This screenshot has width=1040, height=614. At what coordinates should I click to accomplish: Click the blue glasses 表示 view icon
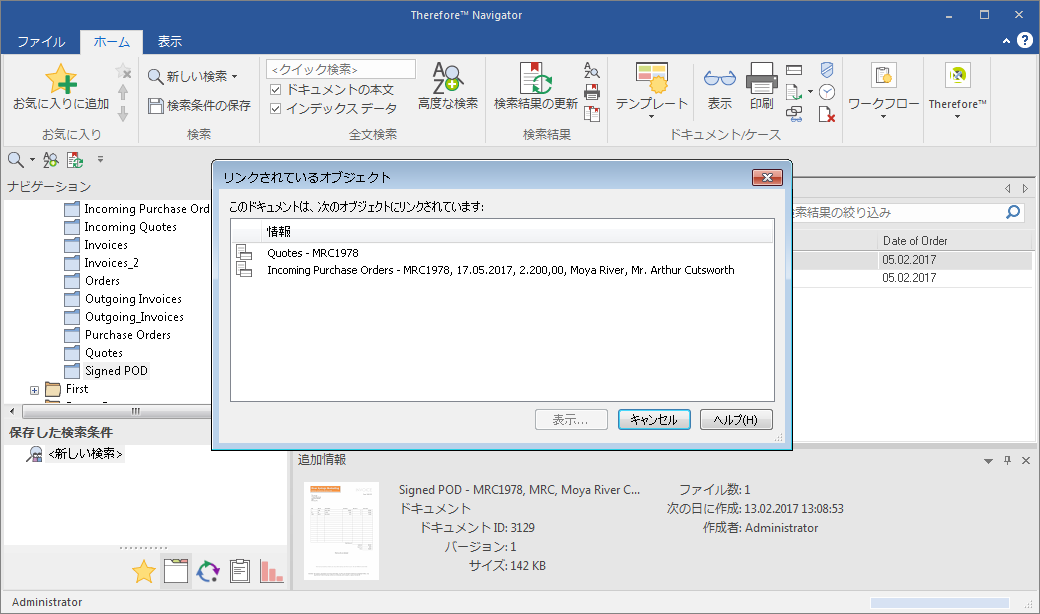(720, 86)
